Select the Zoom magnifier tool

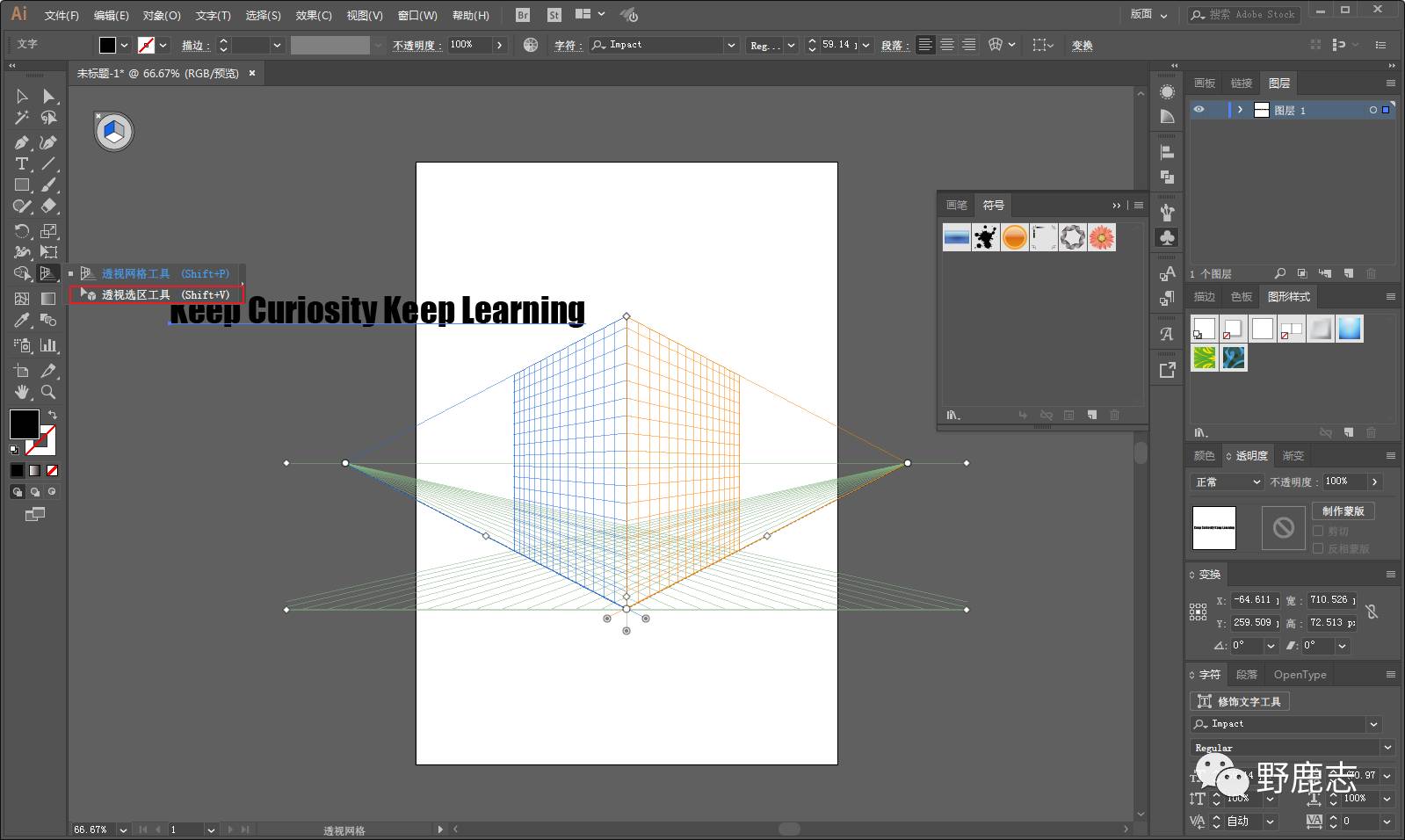(48, 392)
